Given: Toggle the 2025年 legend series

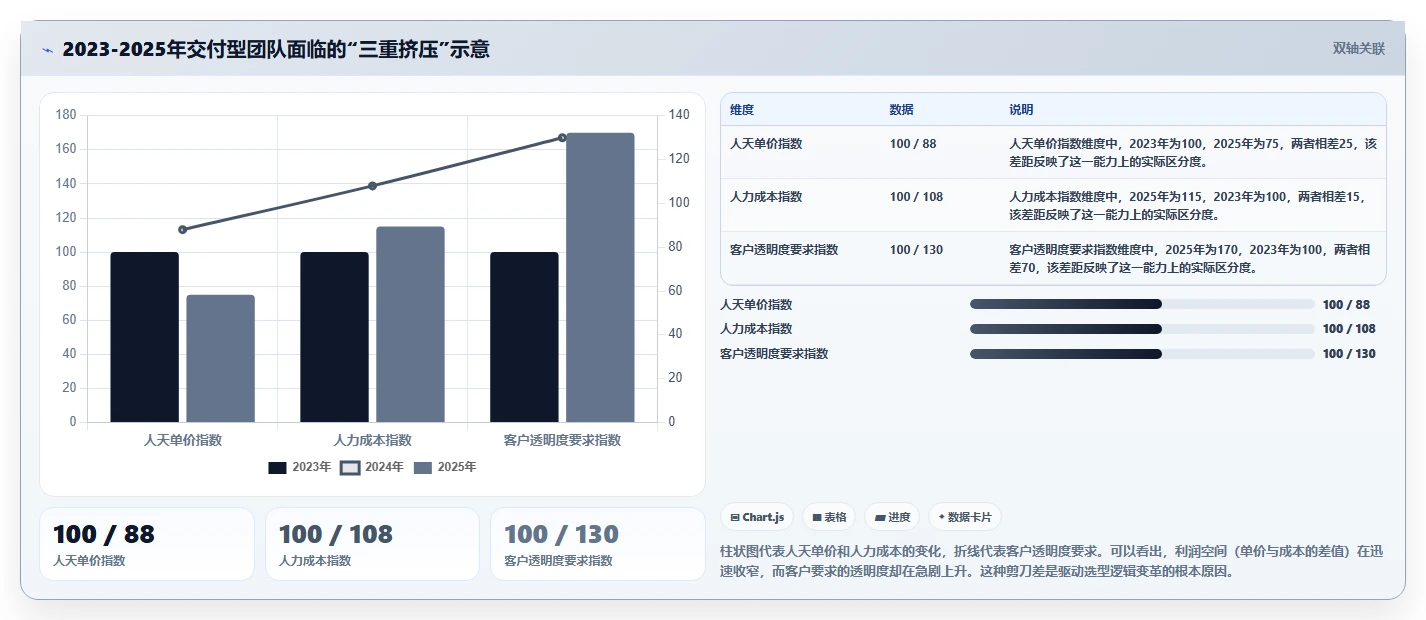Looking at the screenshot, I should click(x=445, y=467).
